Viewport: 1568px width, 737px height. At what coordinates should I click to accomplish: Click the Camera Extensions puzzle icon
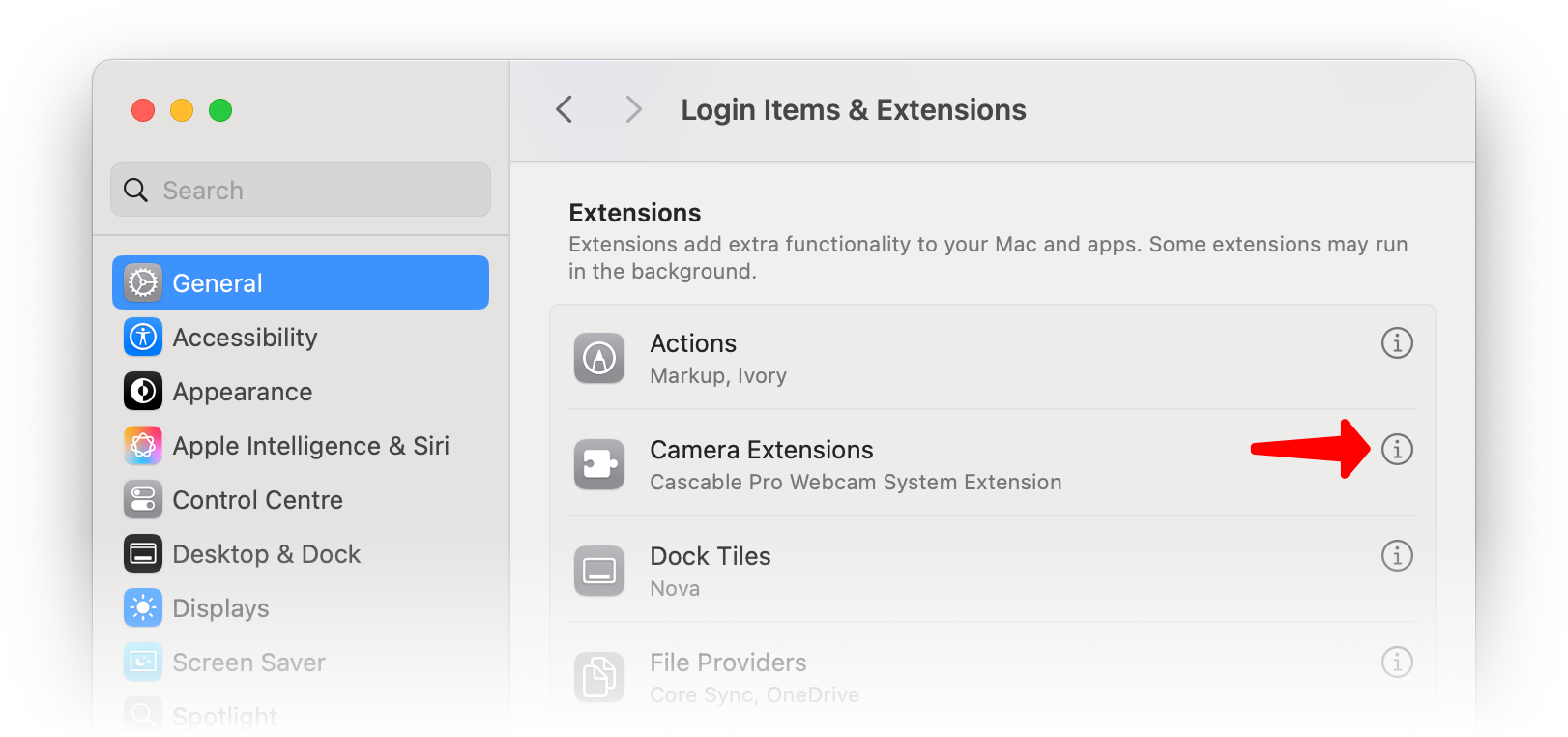coord(599,464)
